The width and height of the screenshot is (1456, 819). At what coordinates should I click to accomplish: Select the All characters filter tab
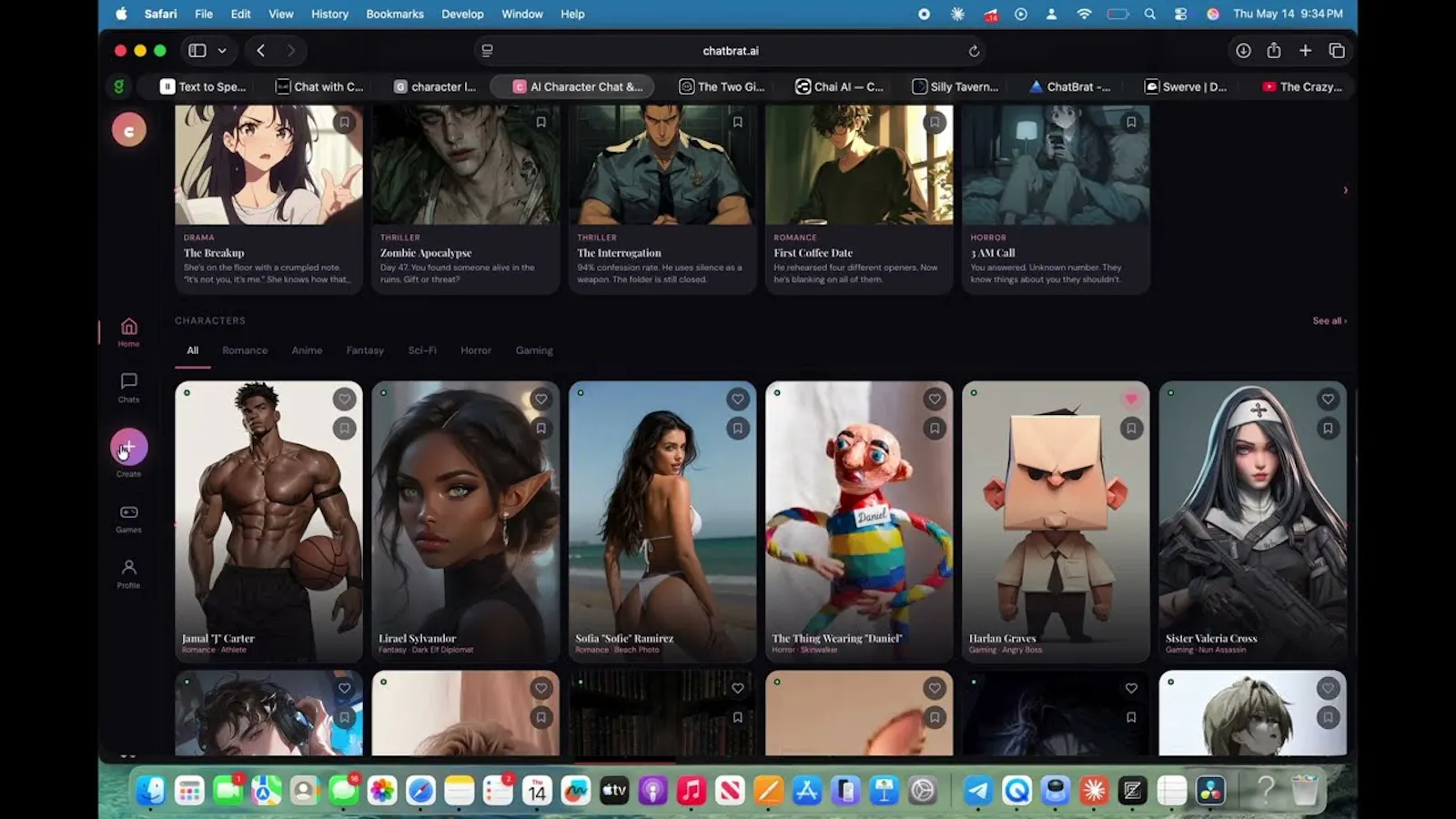193,350
